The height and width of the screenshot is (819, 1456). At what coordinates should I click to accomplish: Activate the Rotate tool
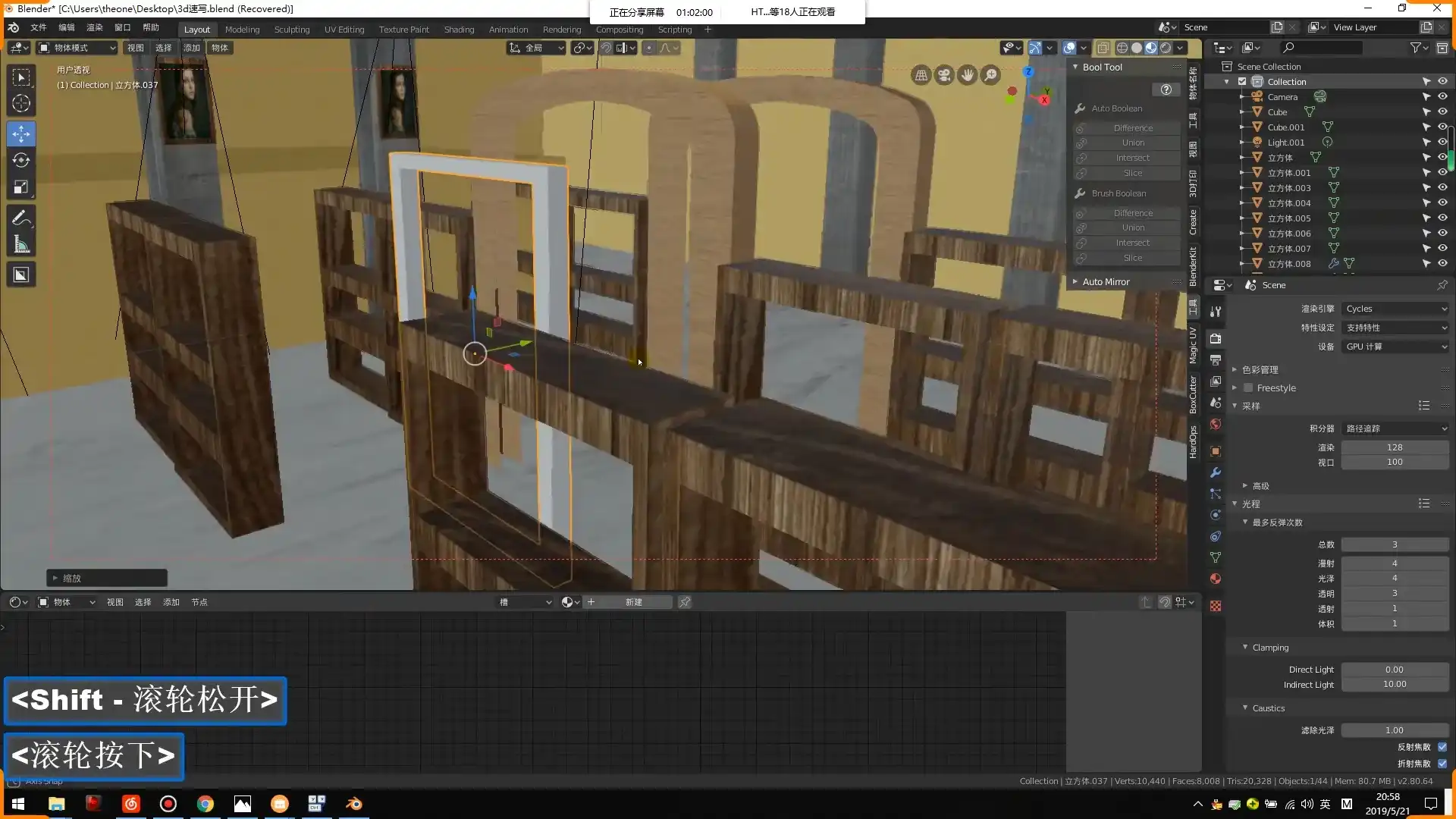[x=21, y=160]
